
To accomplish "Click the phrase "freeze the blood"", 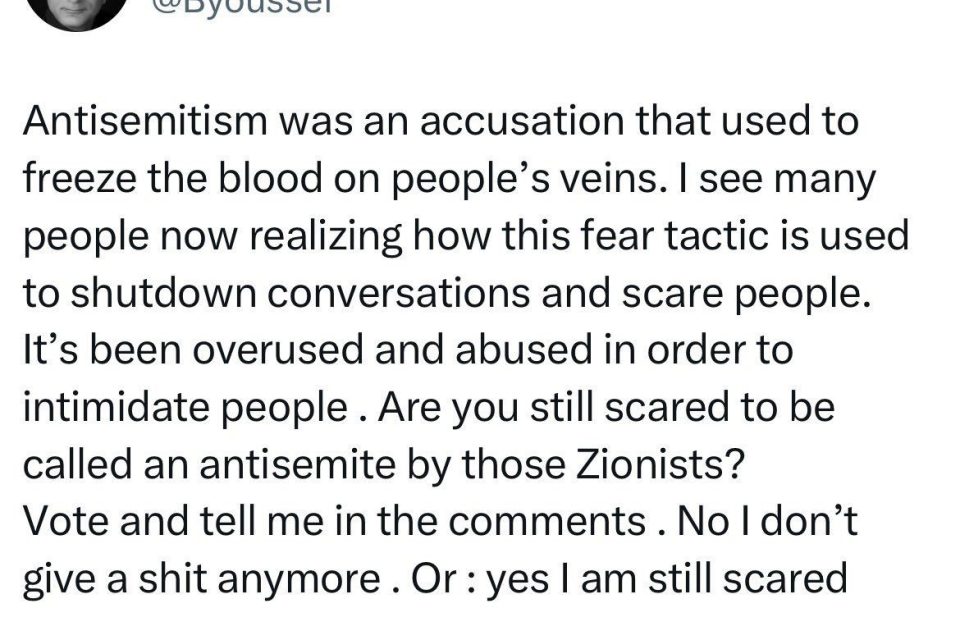I will pyautogui.click(x=173, y=178).
